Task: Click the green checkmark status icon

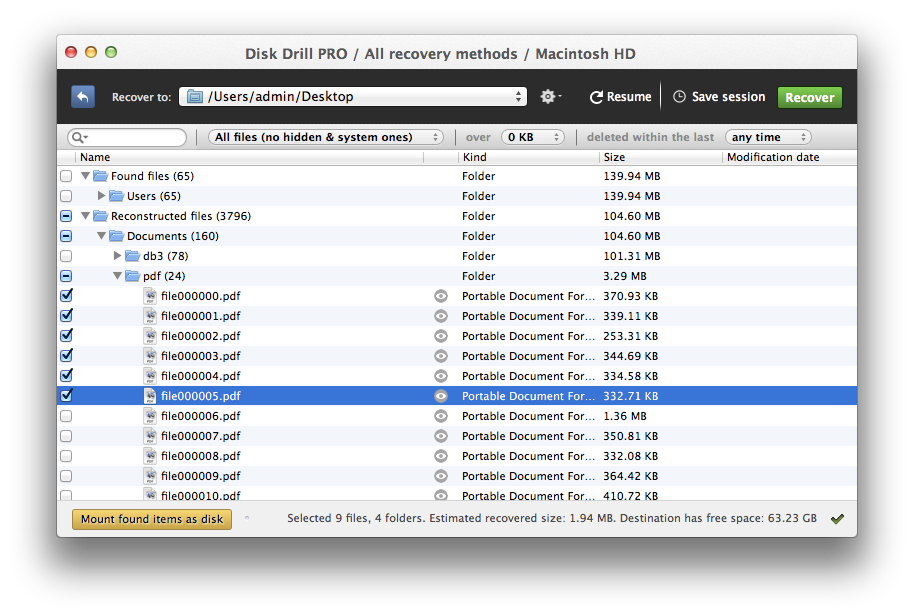Action: (838, 519)
